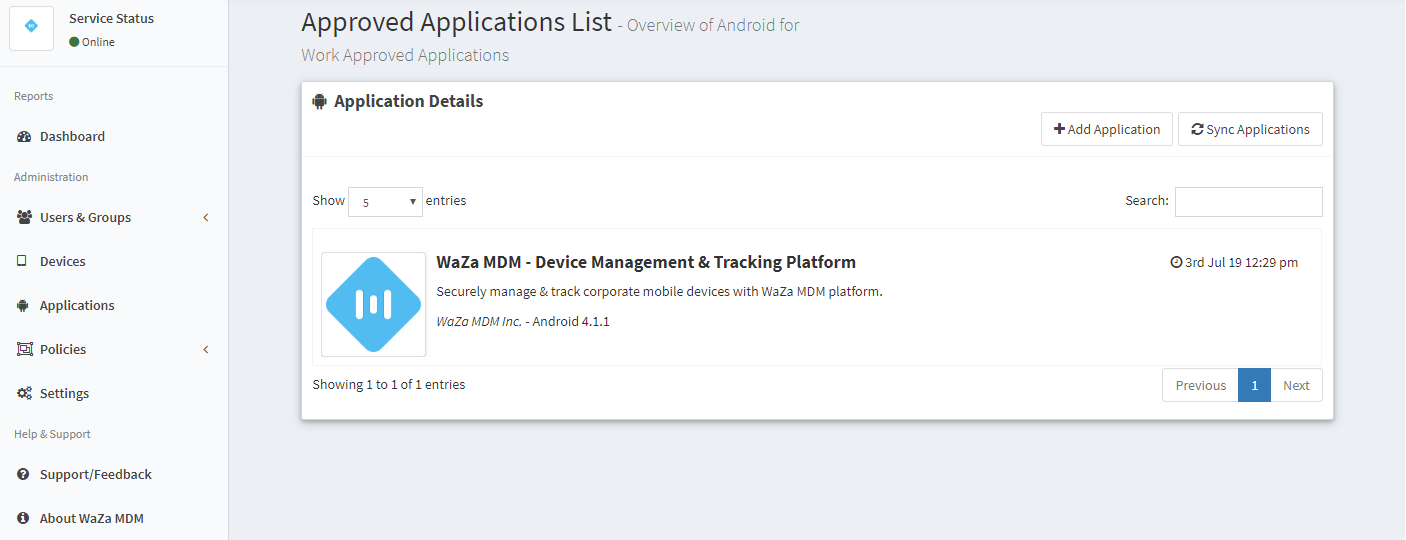This screenshot has height=540, width=1406.
Task: Click the refresh icon in the Sync Applications button
Action: (1197, 129)
